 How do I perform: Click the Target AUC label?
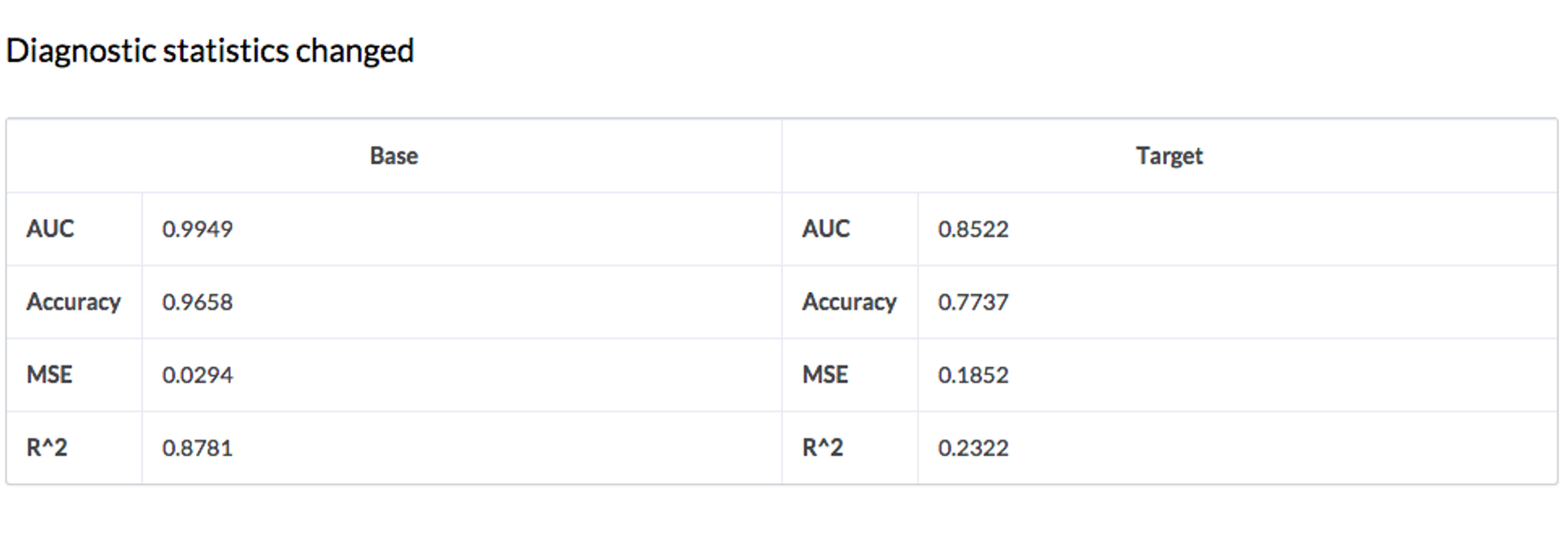(x=826, y=229)
